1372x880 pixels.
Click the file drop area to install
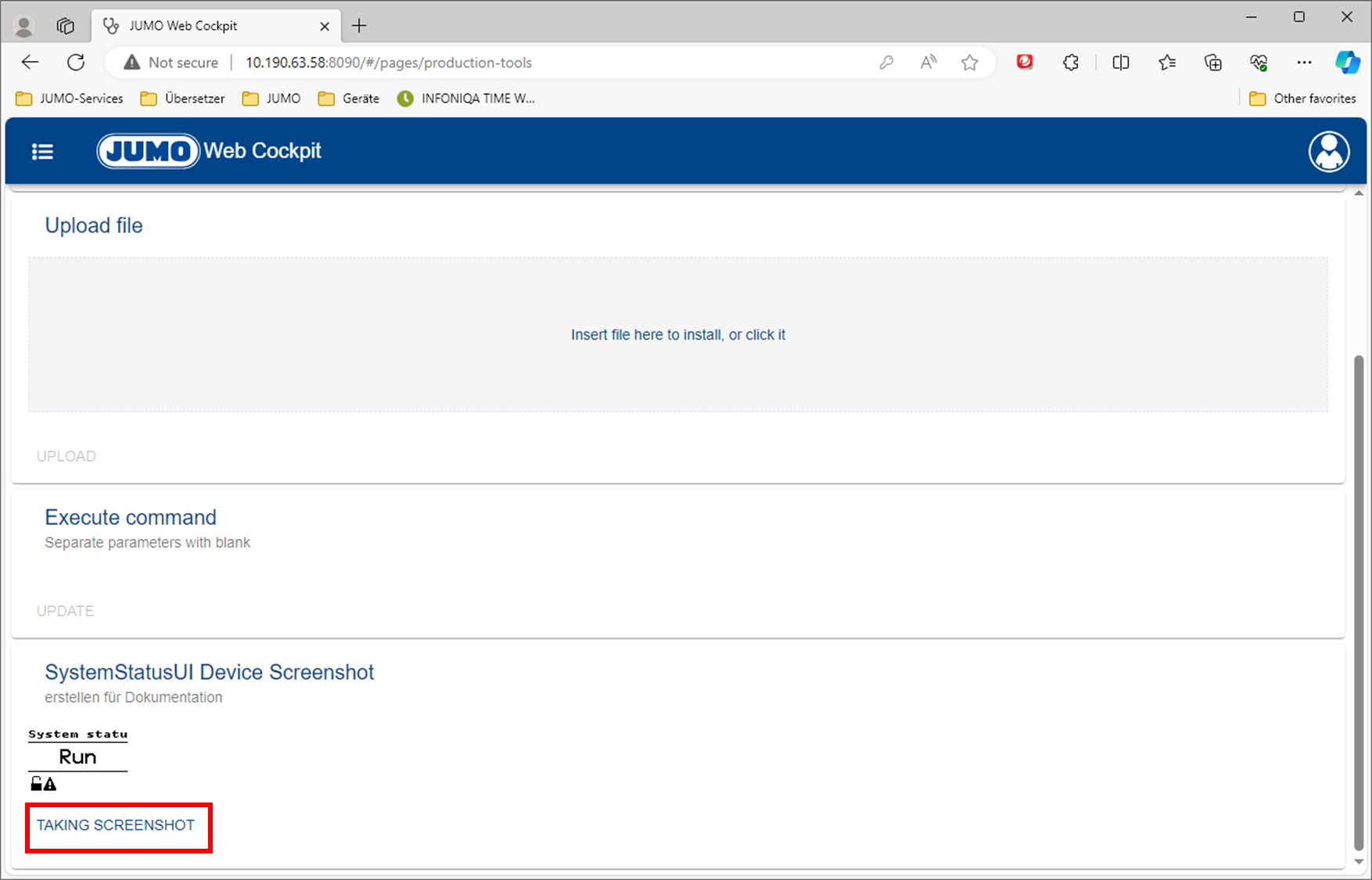(x=677, y=335)
